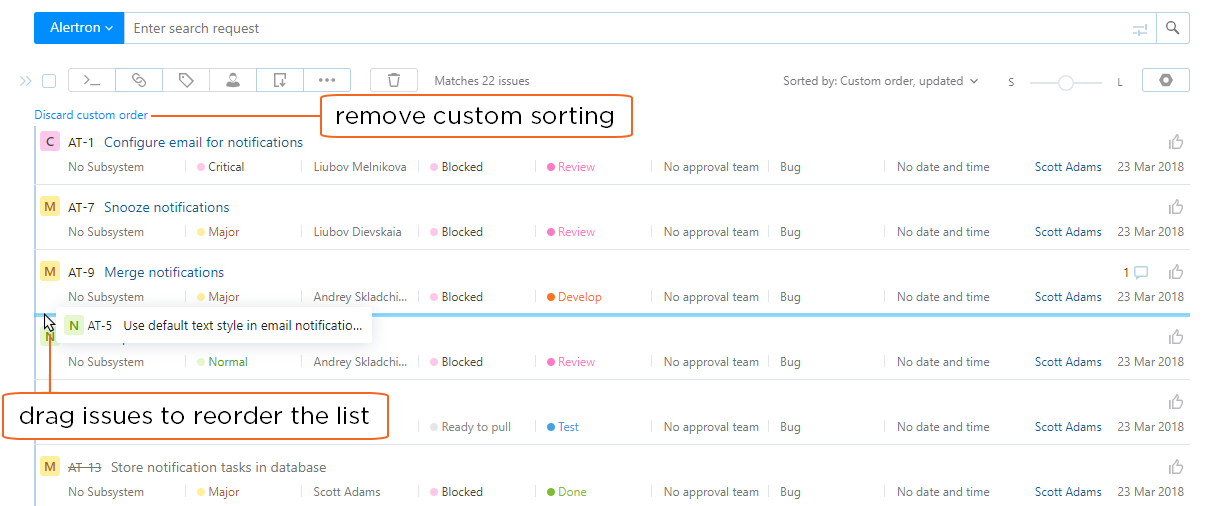Open the Alertron project dropdown

pyautogui.click(x=79, y=28)
